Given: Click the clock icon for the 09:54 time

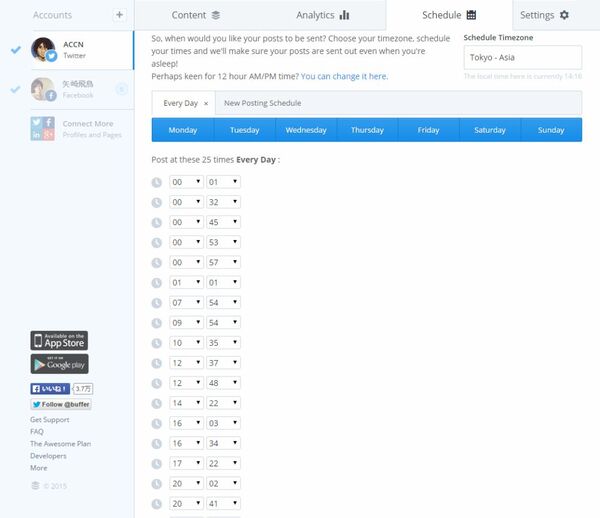Looking at the screenshot, I should (x=157, y=323).
